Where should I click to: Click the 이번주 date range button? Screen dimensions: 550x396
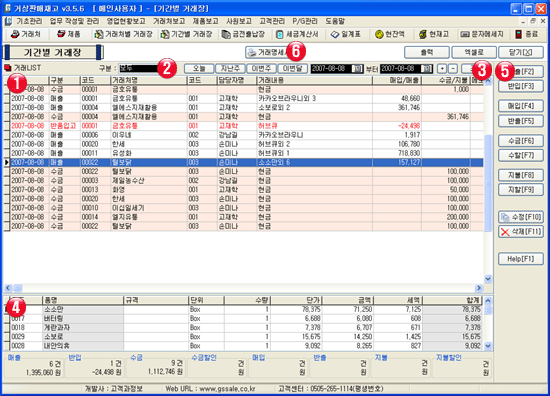(x=261, y=68)
